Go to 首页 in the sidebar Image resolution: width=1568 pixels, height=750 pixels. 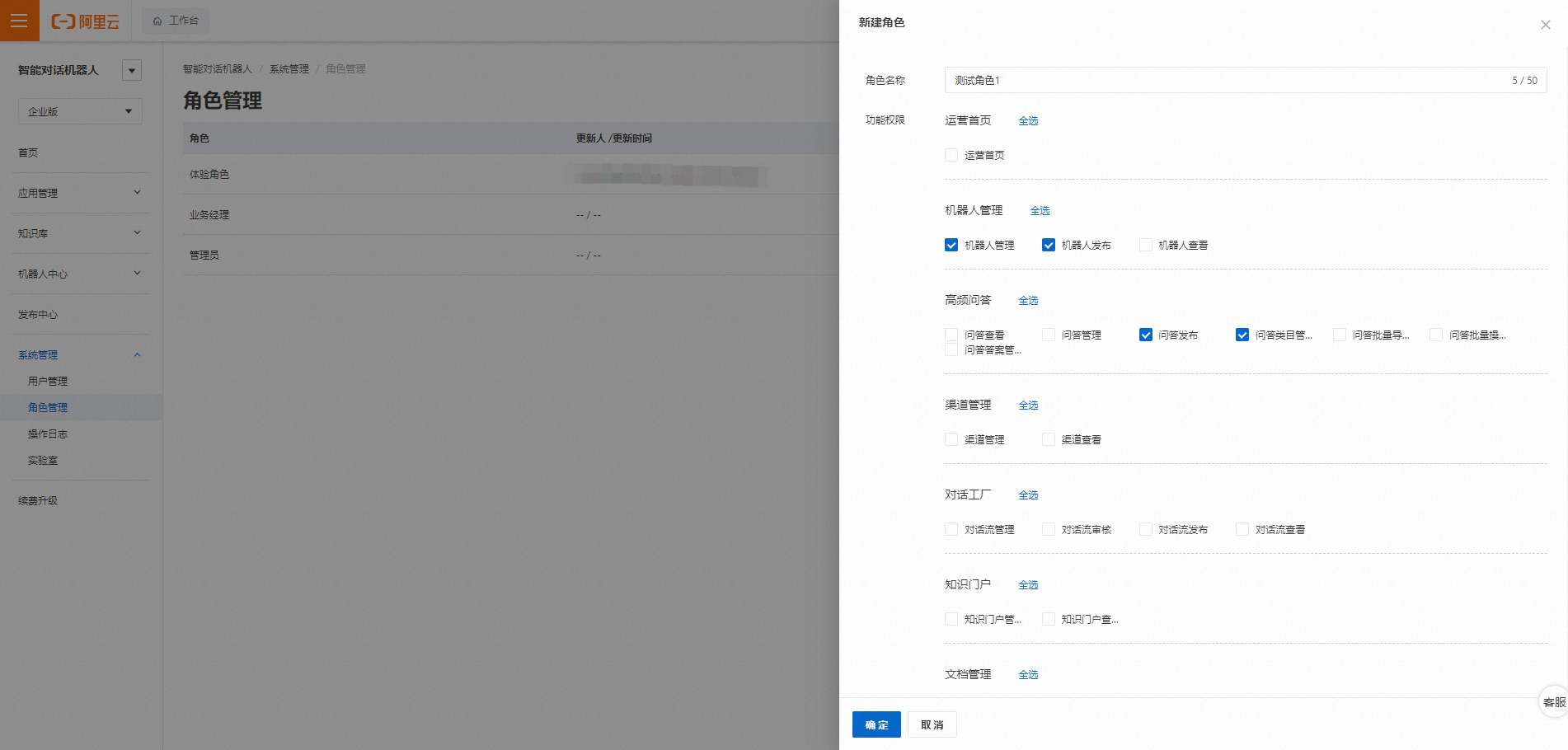[28, 152]
